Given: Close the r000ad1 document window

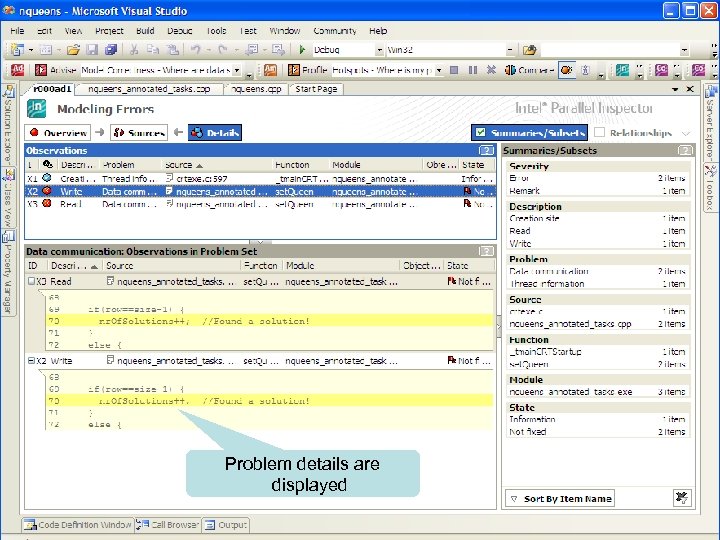Looking at the screenshot, I should 690,89.
